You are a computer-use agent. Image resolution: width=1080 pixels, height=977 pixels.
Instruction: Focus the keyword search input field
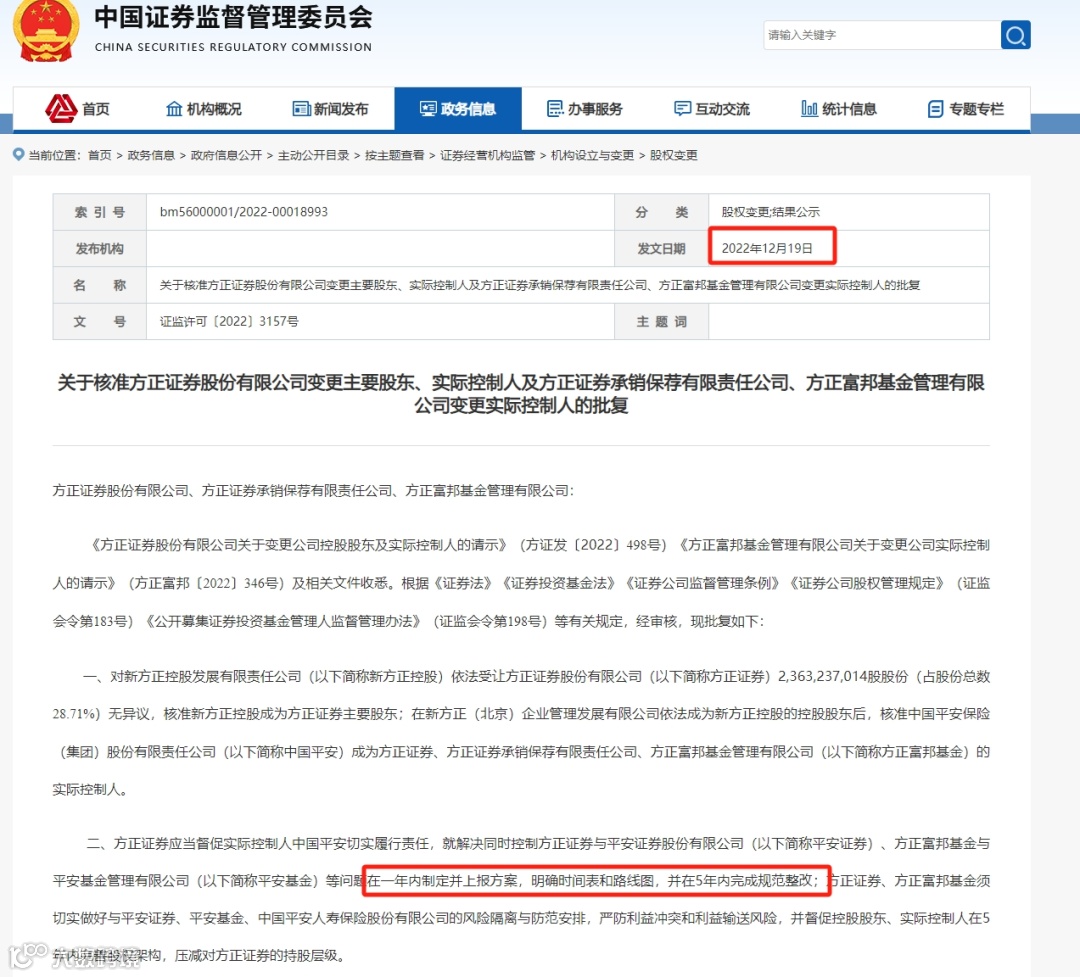click(x=882, y=34)
